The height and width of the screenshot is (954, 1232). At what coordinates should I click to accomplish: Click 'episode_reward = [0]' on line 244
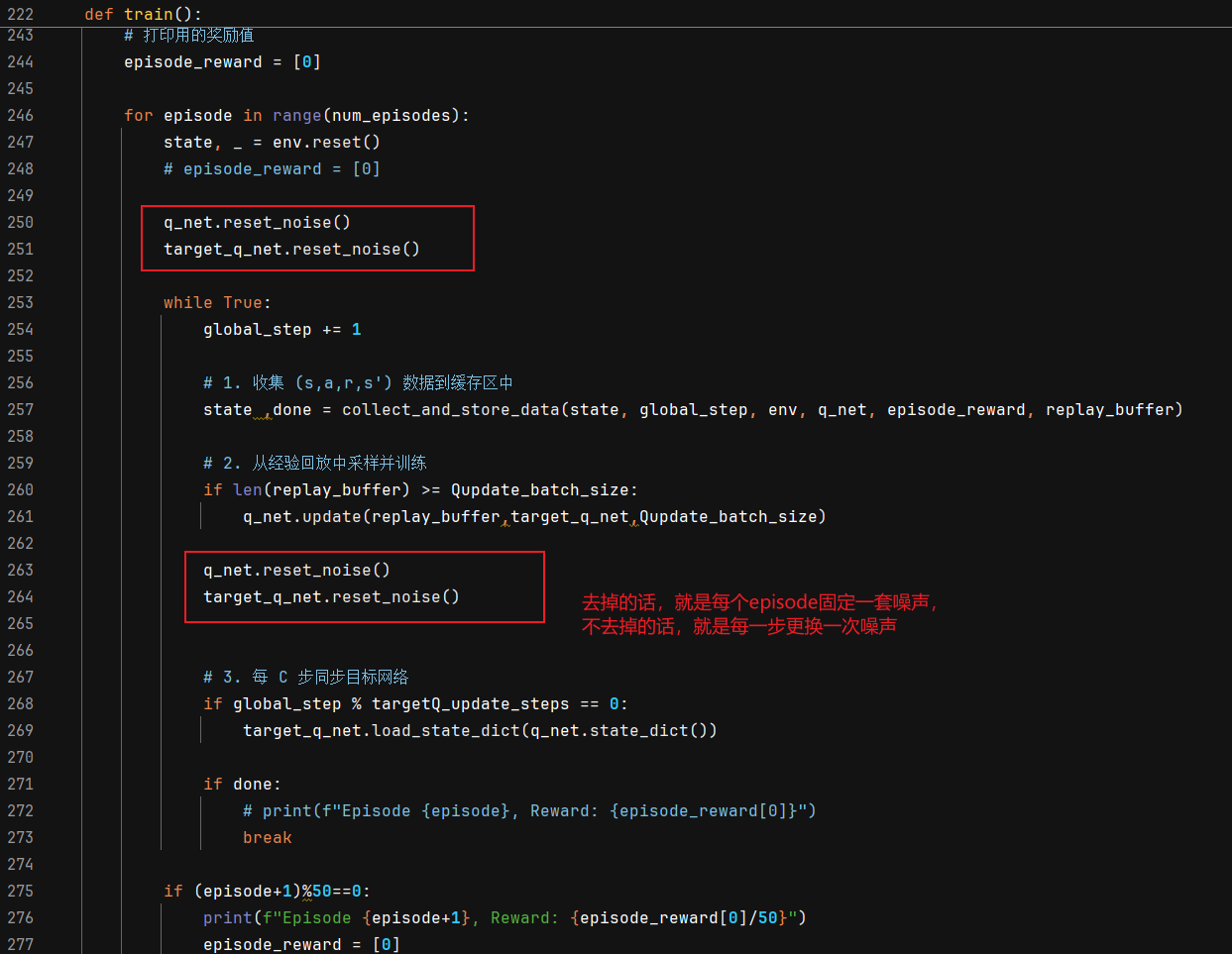(x=222, y=62)
